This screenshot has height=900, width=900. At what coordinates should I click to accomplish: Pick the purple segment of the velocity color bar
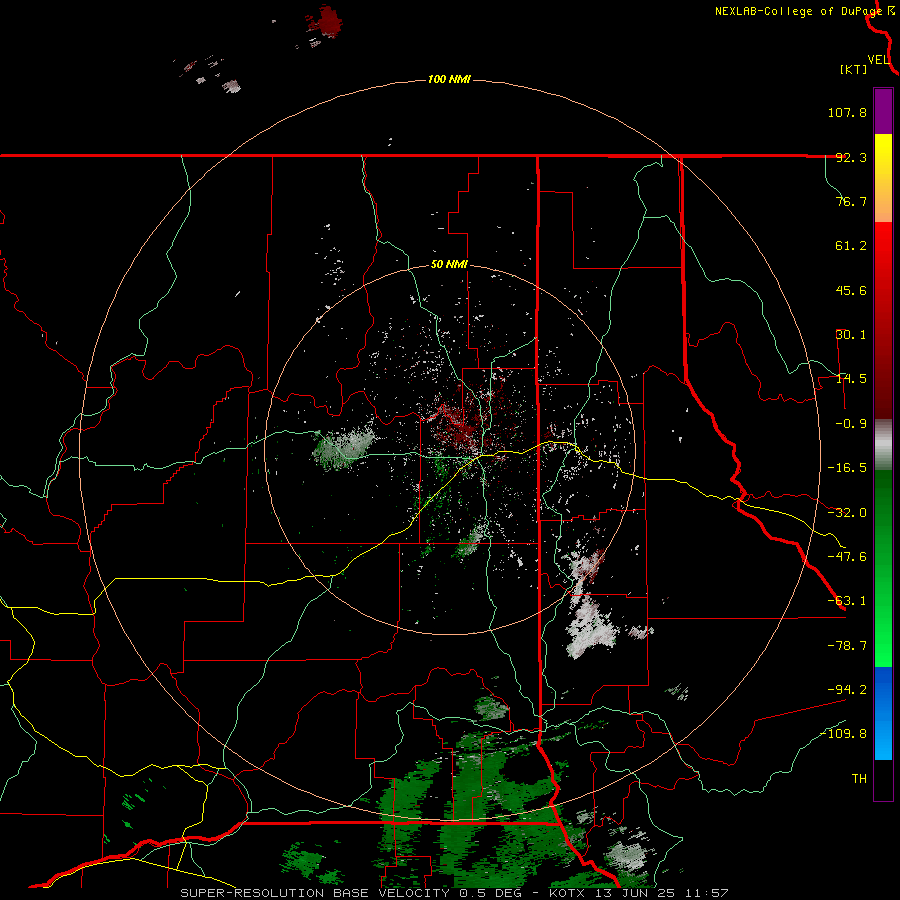point(883,111)
